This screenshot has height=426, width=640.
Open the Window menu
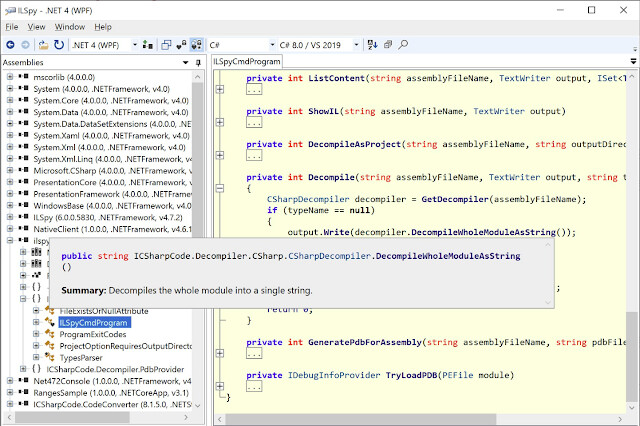pos(70,27)
